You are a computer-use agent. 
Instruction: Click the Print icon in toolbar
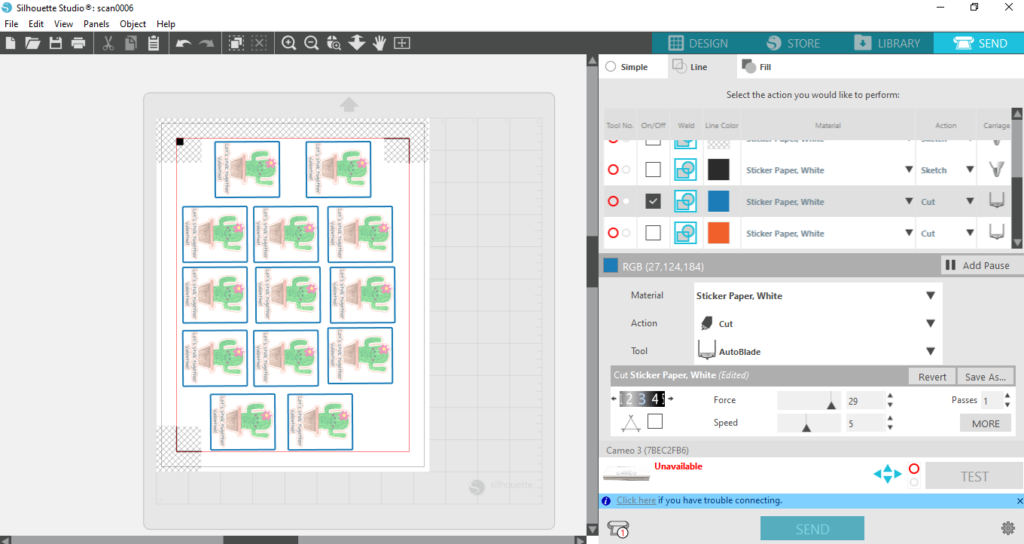[78, 43]
